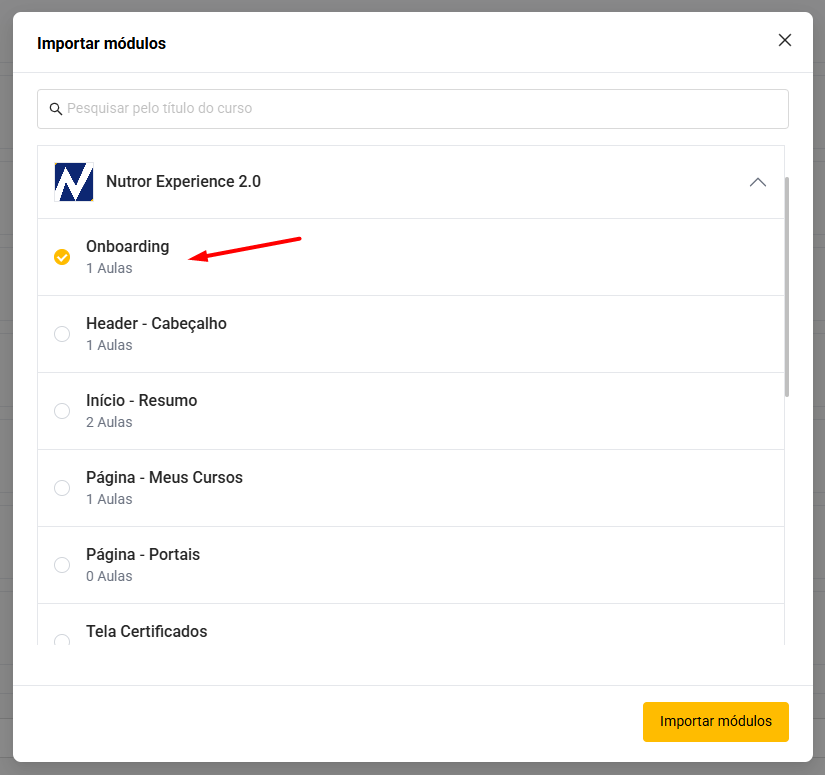825x775 pixels.
Task: Click the Onboarding module title text
Action: point(127,247)
